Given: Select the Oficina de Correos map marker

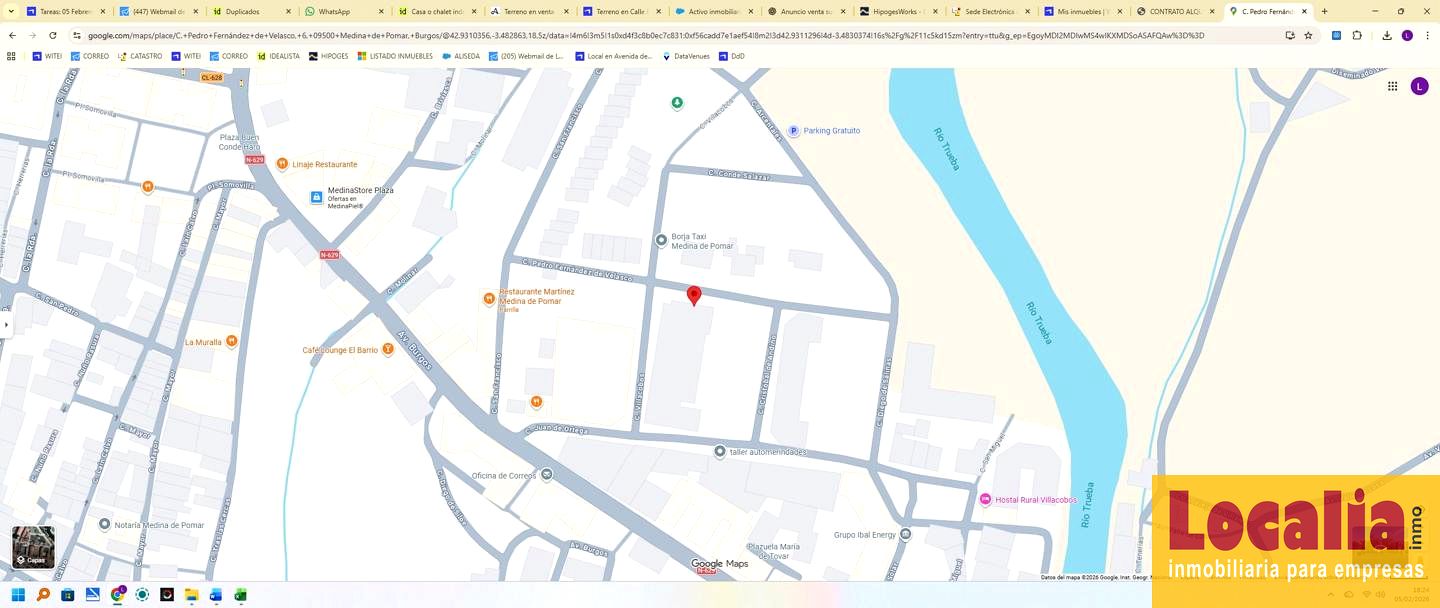Looking at the screenshot, I should [x=546, y=474].
